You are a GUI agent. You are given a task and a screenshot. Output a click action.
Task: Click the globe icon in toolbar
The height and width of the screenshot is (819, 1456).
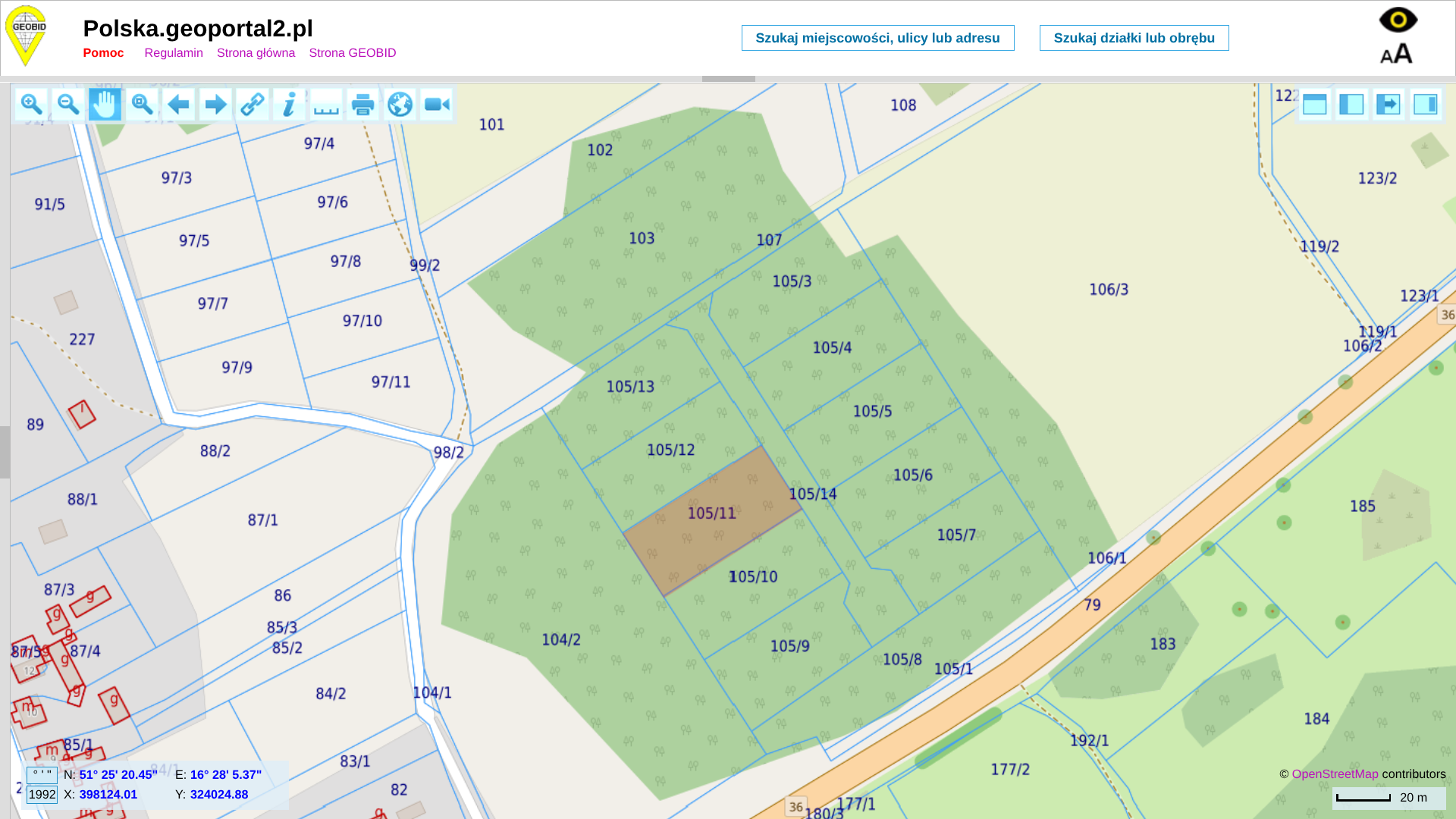click(x=400, y=105)
